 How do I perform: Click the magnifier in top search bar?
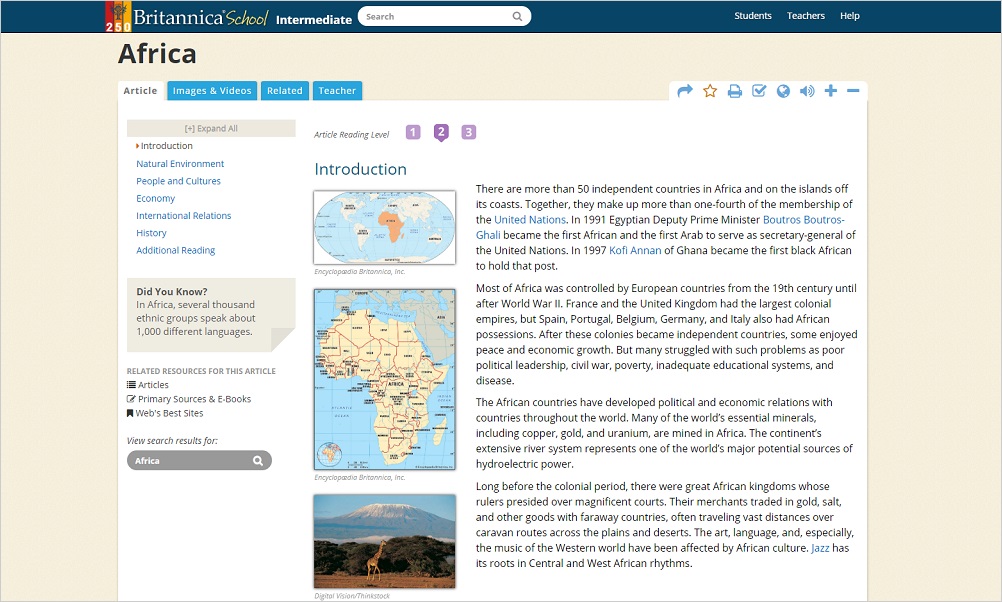tap(517, 16)
